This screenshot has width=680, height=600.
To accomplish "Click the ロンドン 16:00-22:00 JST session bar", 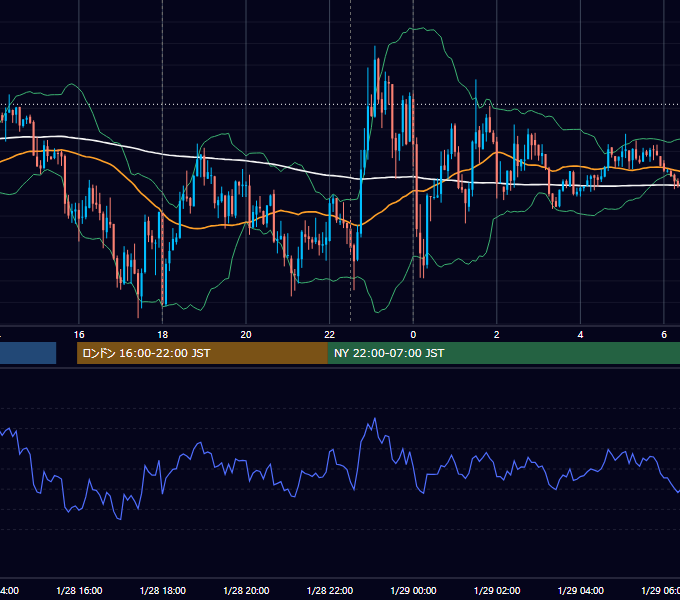I will (202, 353).
